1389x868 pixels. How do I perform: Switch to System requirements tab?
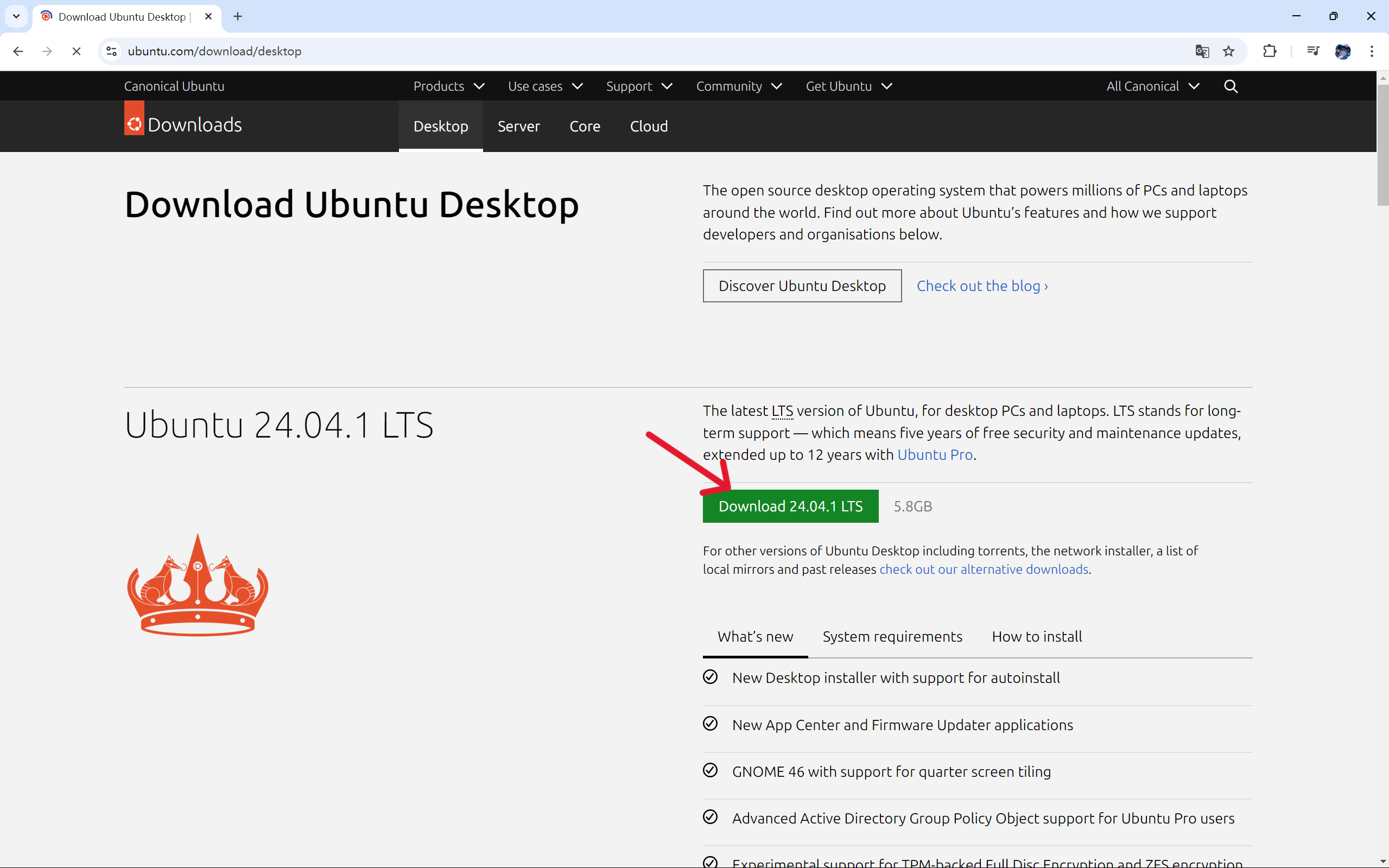click(892, 637)
